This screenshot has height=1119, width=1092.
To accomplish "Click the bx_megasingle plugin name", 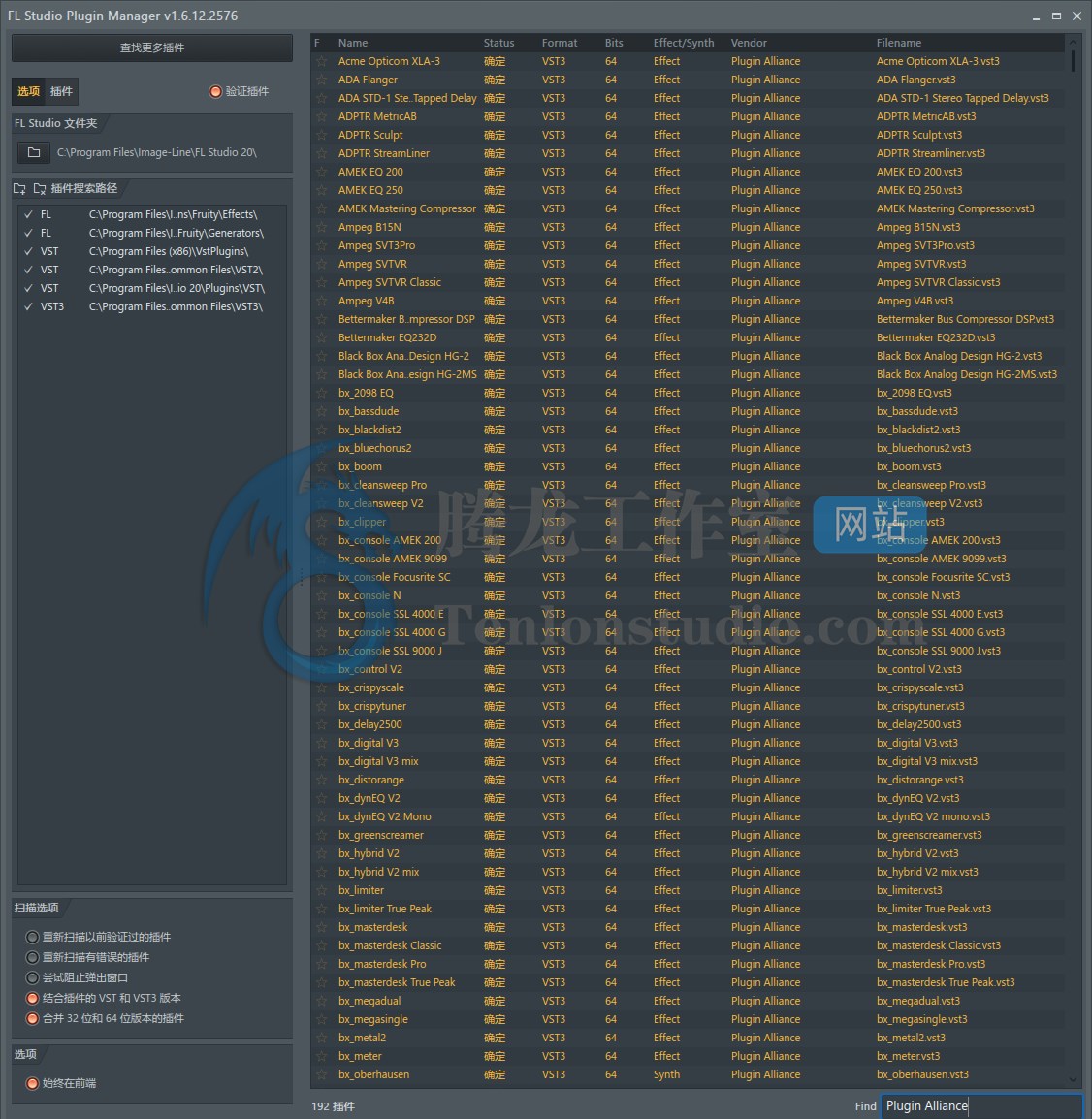I will pos(373,1019).
